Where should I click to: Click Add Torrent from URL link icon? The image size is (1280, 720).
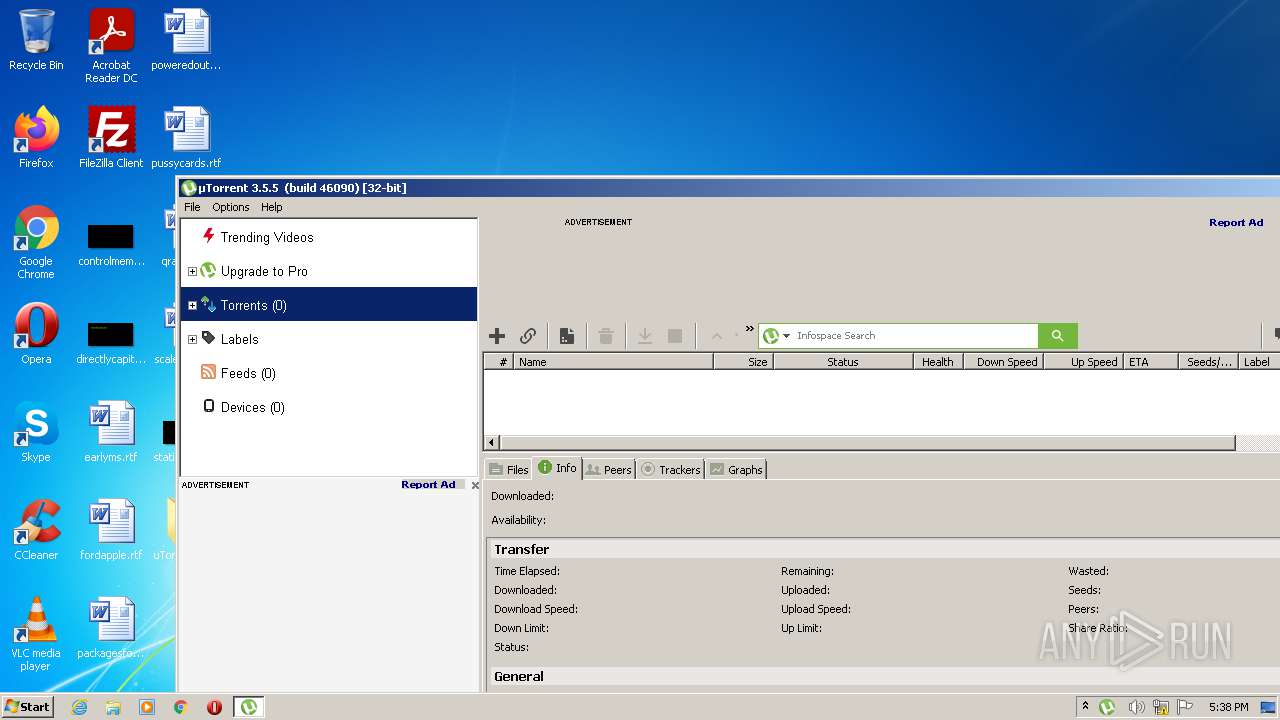coord(528,336)
